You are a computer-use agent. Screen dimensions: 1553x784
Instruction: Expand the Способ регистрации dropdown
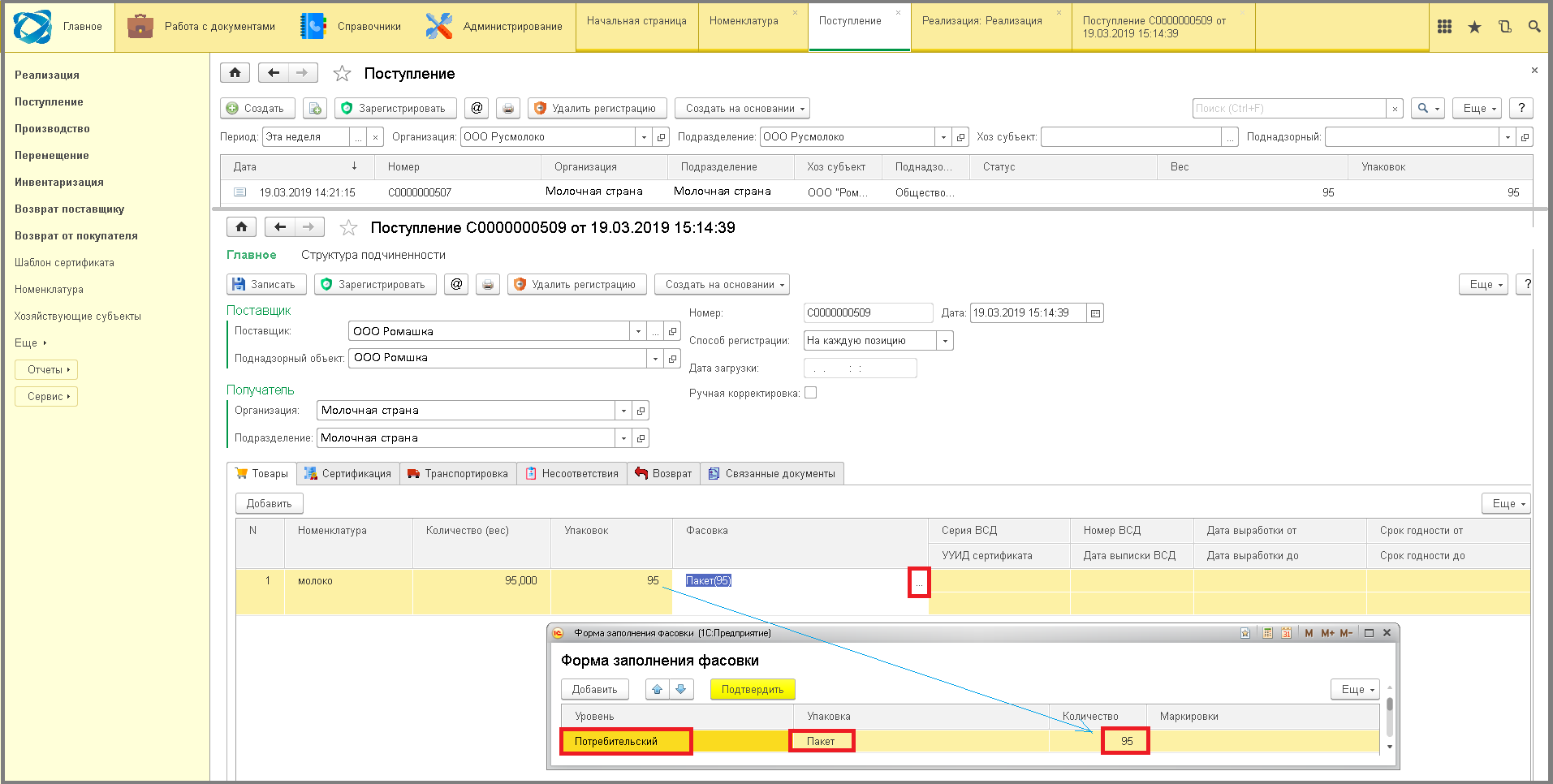[945, 341]
